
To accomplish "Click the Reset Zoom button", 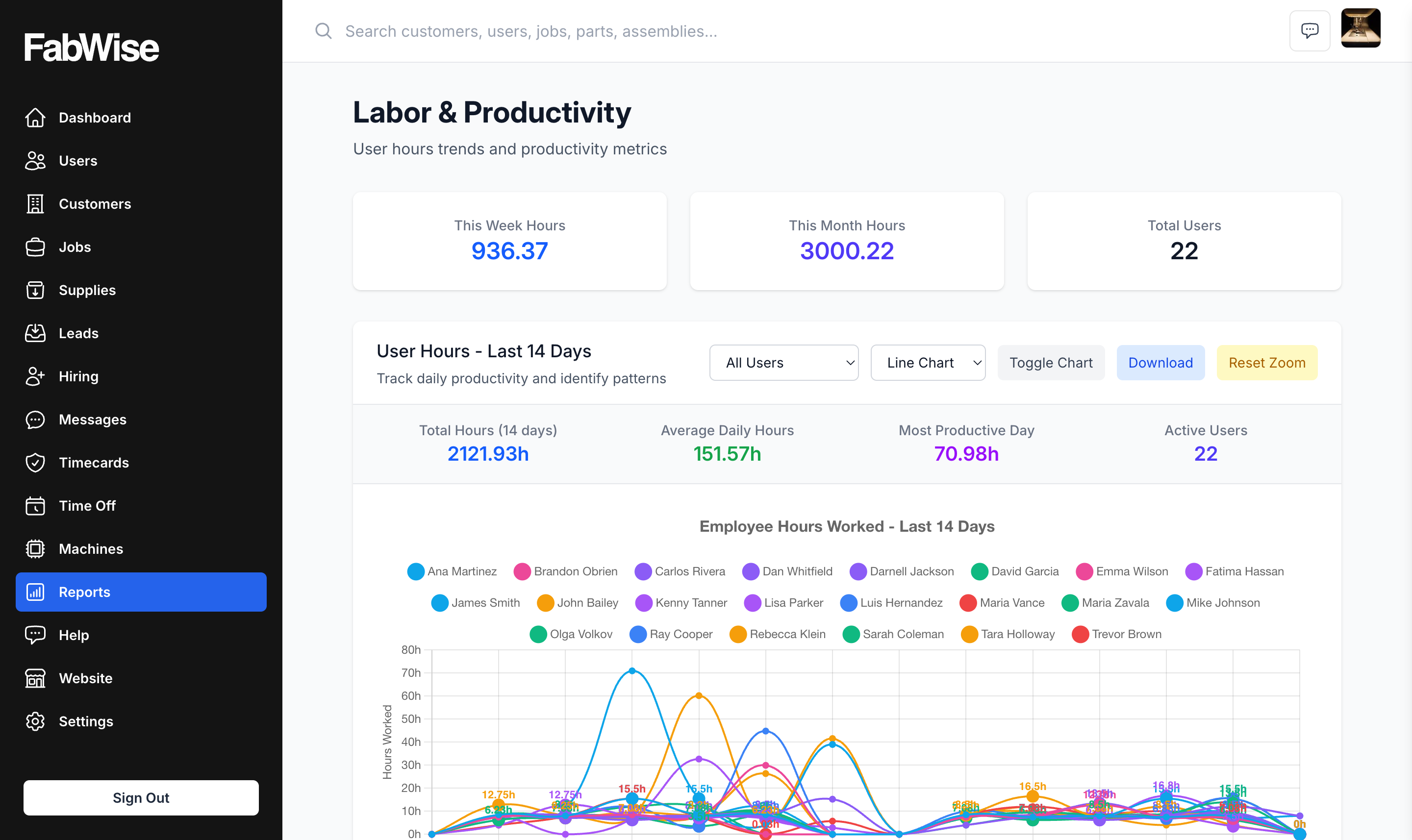I will pyautogui.click(x=1267, y=363).
